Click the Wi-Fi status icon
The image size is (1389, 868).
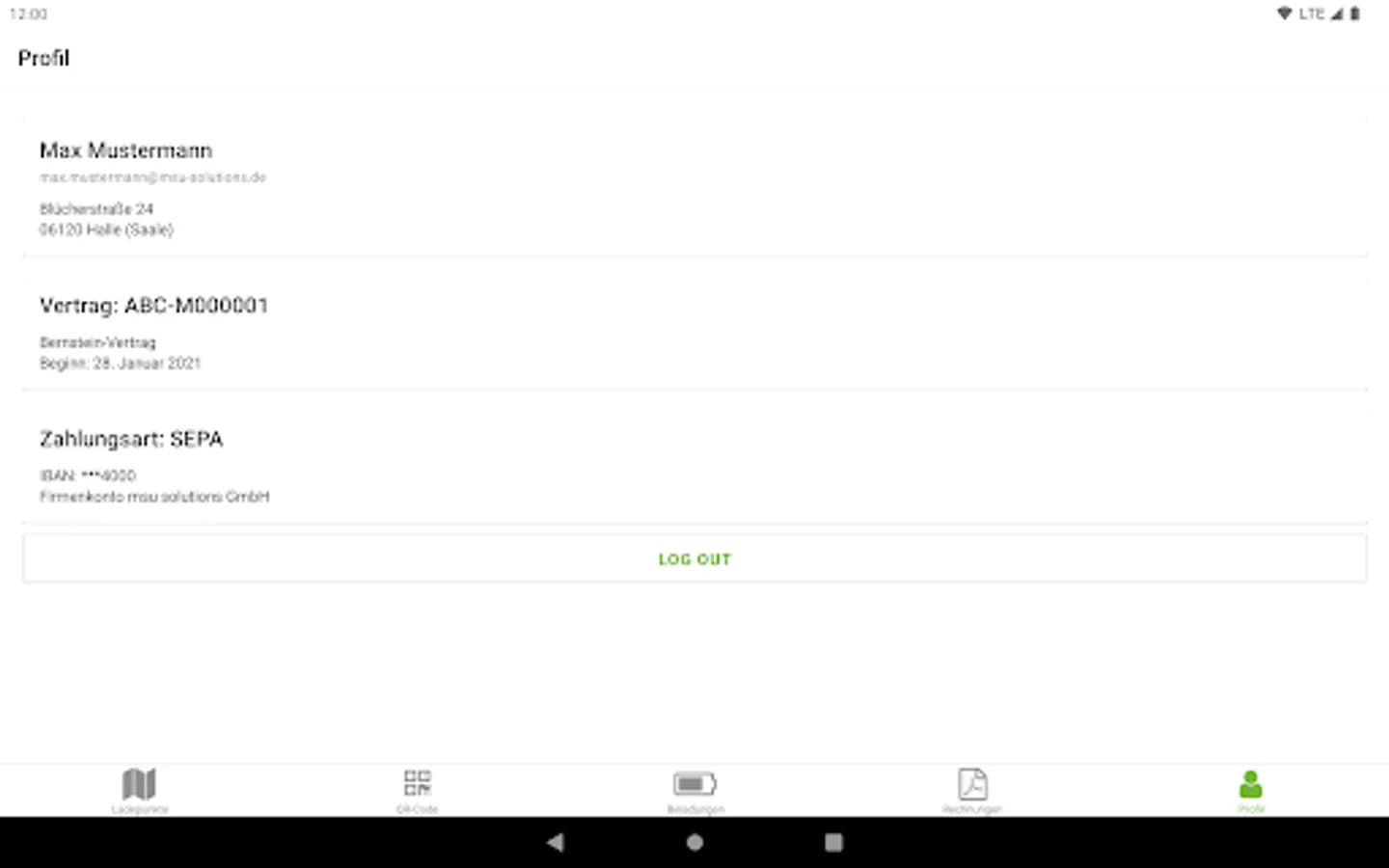coord(1284,14)
